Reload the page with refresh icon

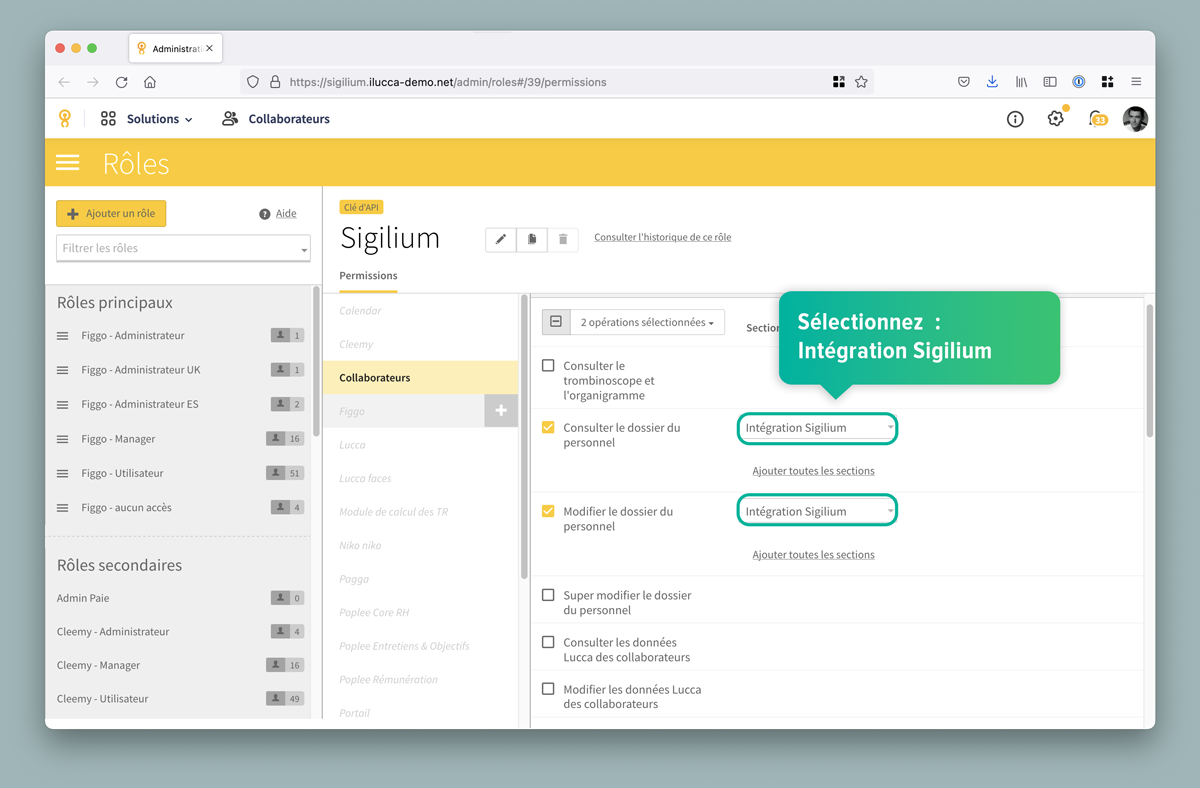tap(122, 82)
